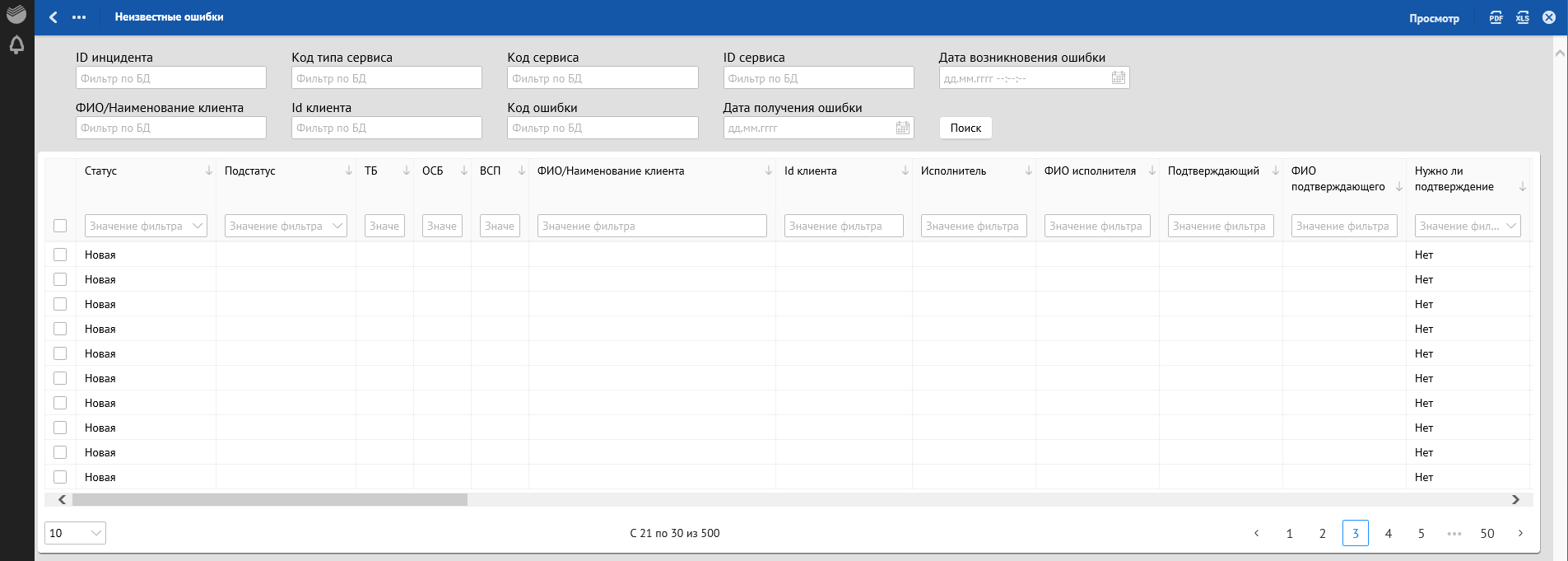The height and width of the screenshot is (561, 1568).
Task: Click the horizontal table scrollbar thumb
Action: (x=269, y=499)
